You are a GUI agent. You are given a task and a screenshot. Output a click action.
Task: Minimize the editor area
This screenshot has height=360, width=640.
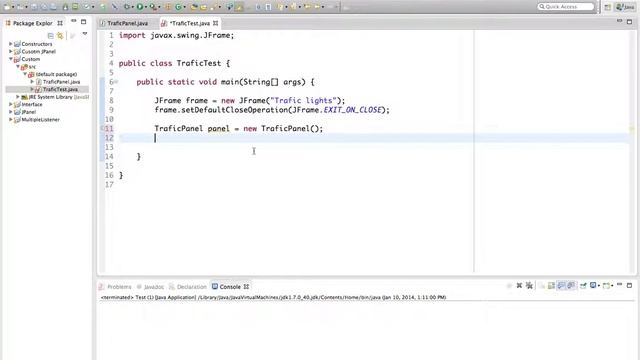(x=619, y=20)
